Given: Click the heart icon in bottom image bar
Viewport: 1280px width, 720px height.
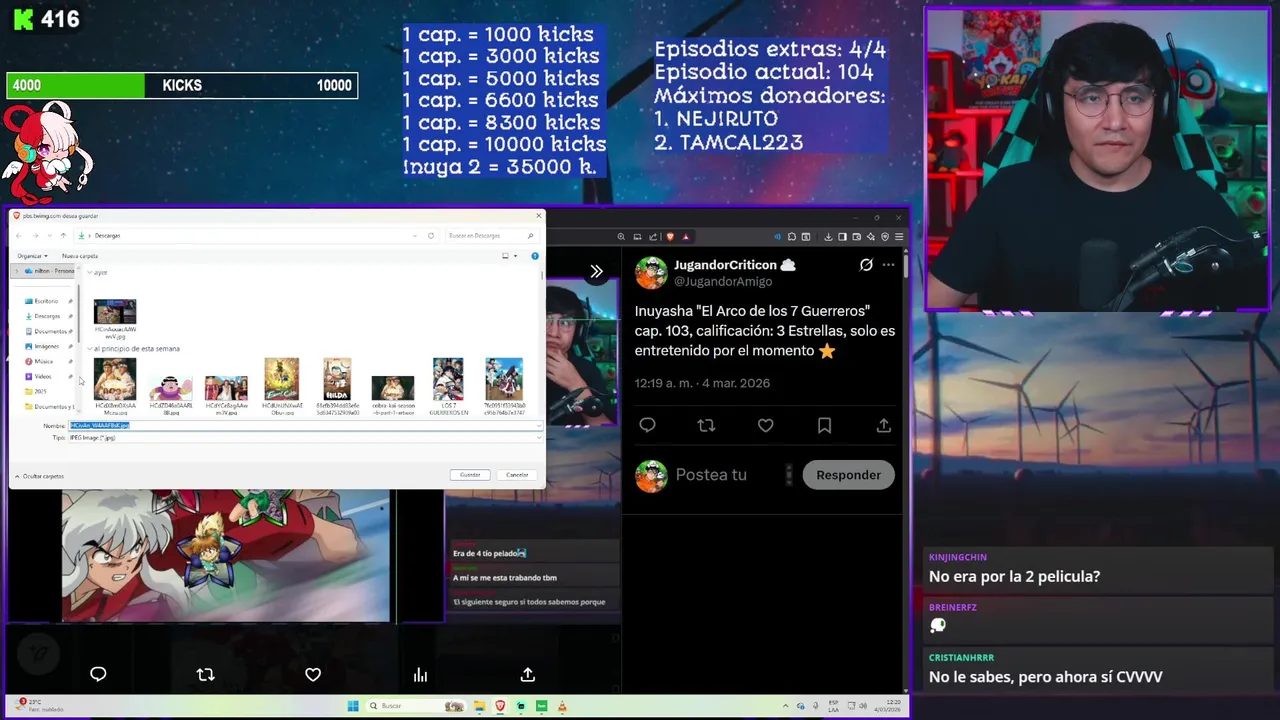Looking at the screenshot, I should pyautogui.click(x=313, y=674).
